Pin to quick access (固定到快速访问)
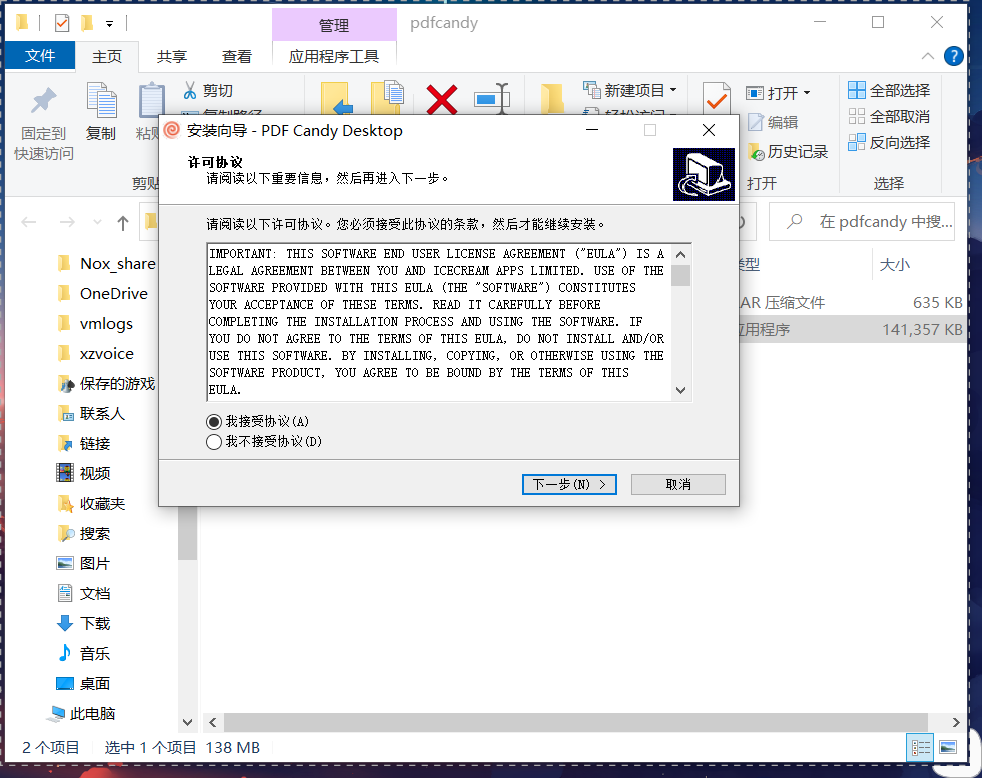The height and width of the screenshot is (778, 982). [44, 123]
